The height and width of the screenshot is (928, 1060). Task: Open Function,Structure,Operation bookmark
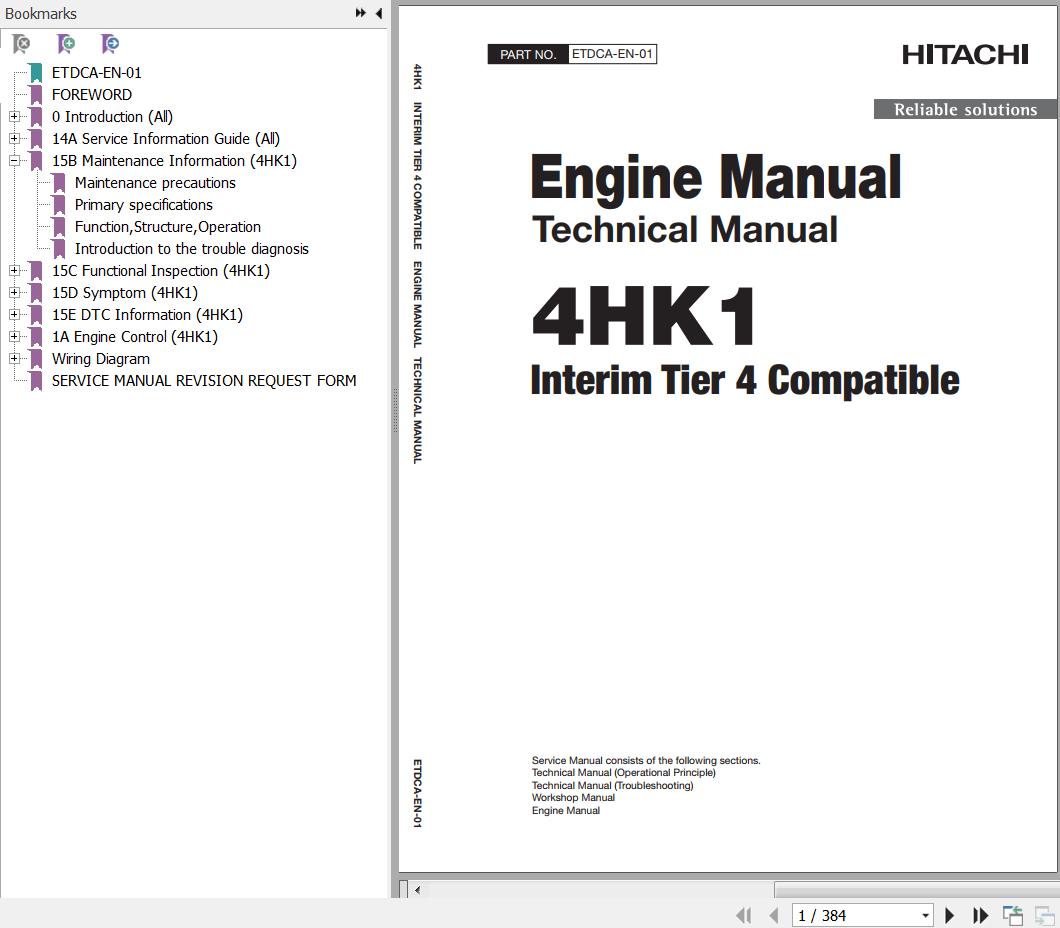(x=168, y=226)
